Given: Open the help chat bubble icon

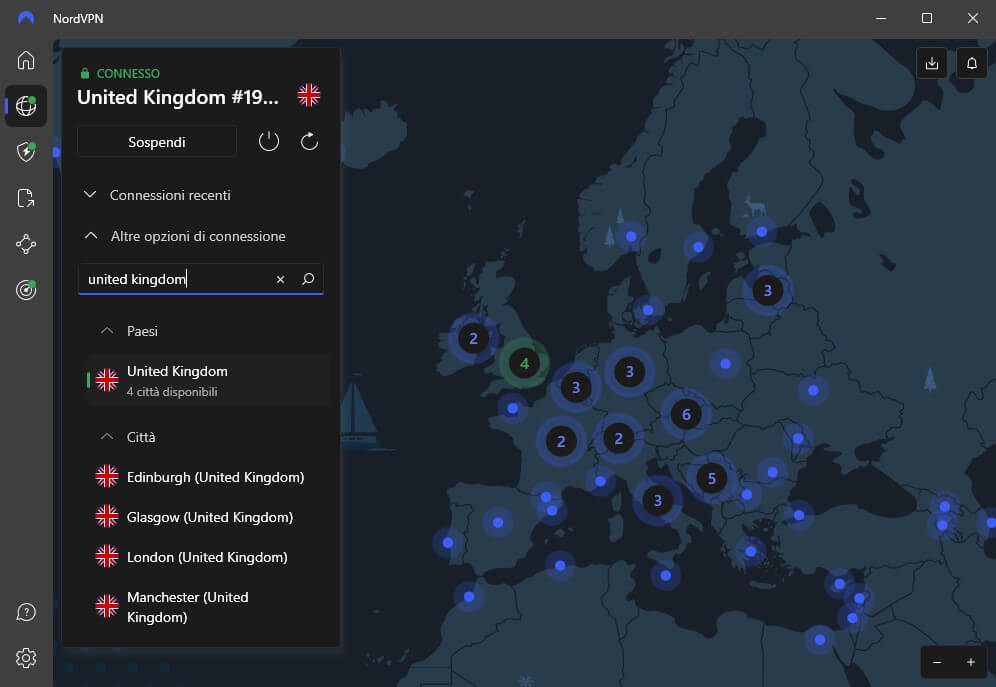Looking at the screenshot, I should point(26,612).
